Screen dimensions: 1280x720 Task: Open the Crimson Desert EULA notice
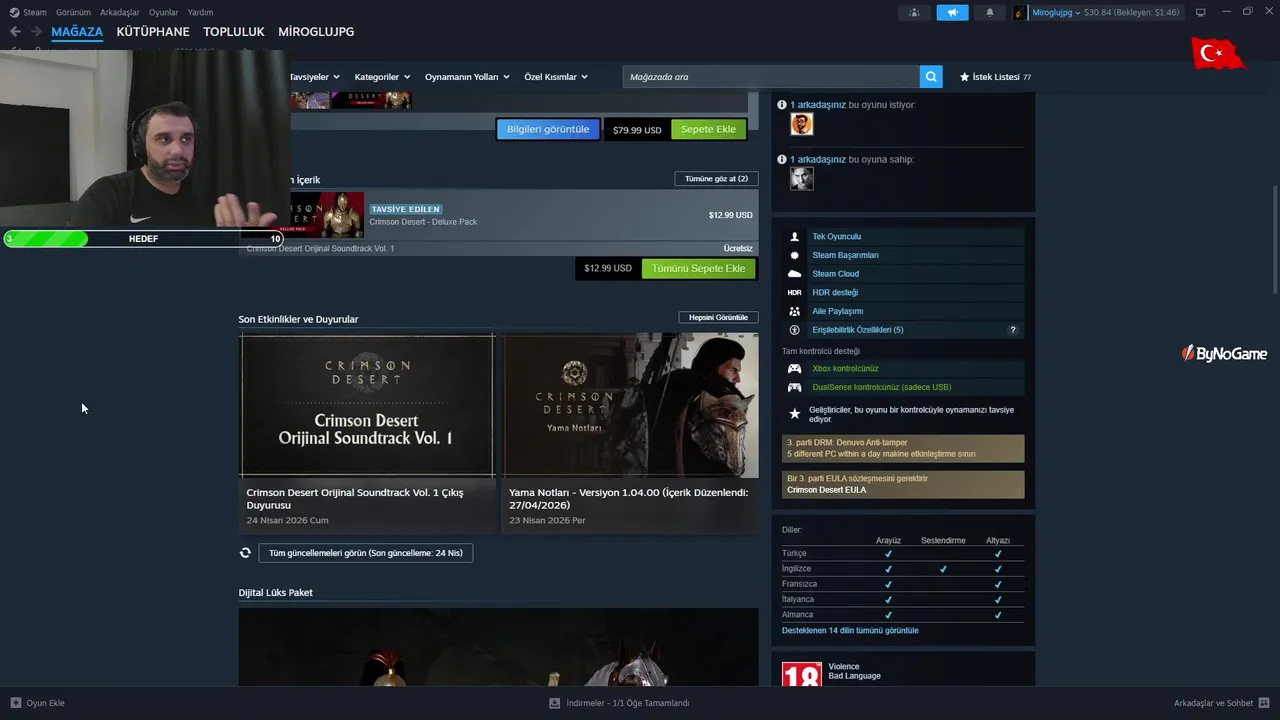903,484
